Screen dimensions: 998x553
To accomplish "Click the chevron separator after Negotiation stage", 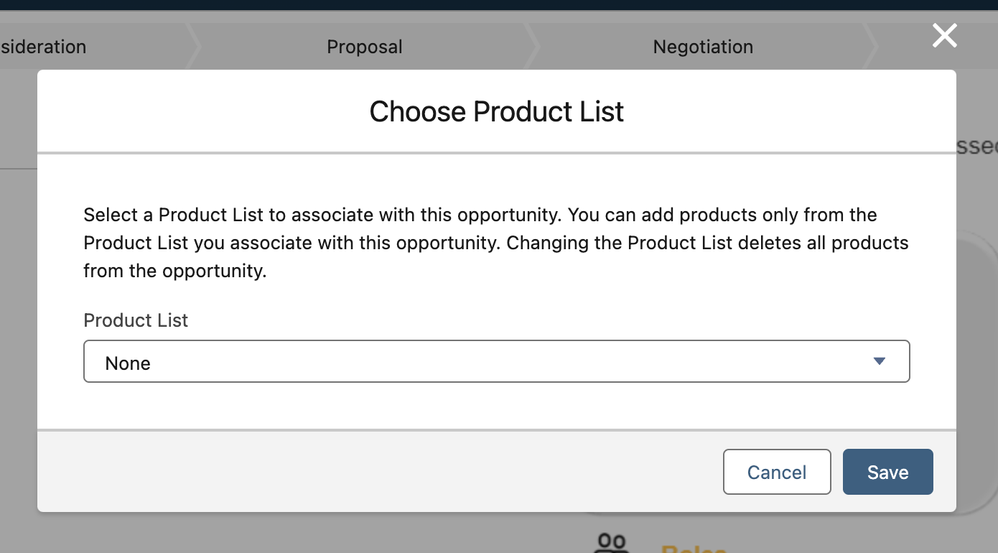I will 870,46.
